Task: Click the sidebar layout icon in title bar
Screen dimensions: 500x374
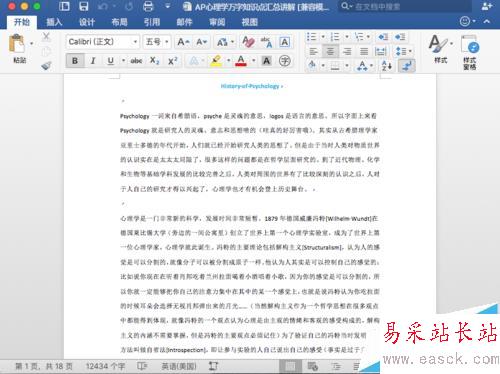Action: click(x=64, y=6)
